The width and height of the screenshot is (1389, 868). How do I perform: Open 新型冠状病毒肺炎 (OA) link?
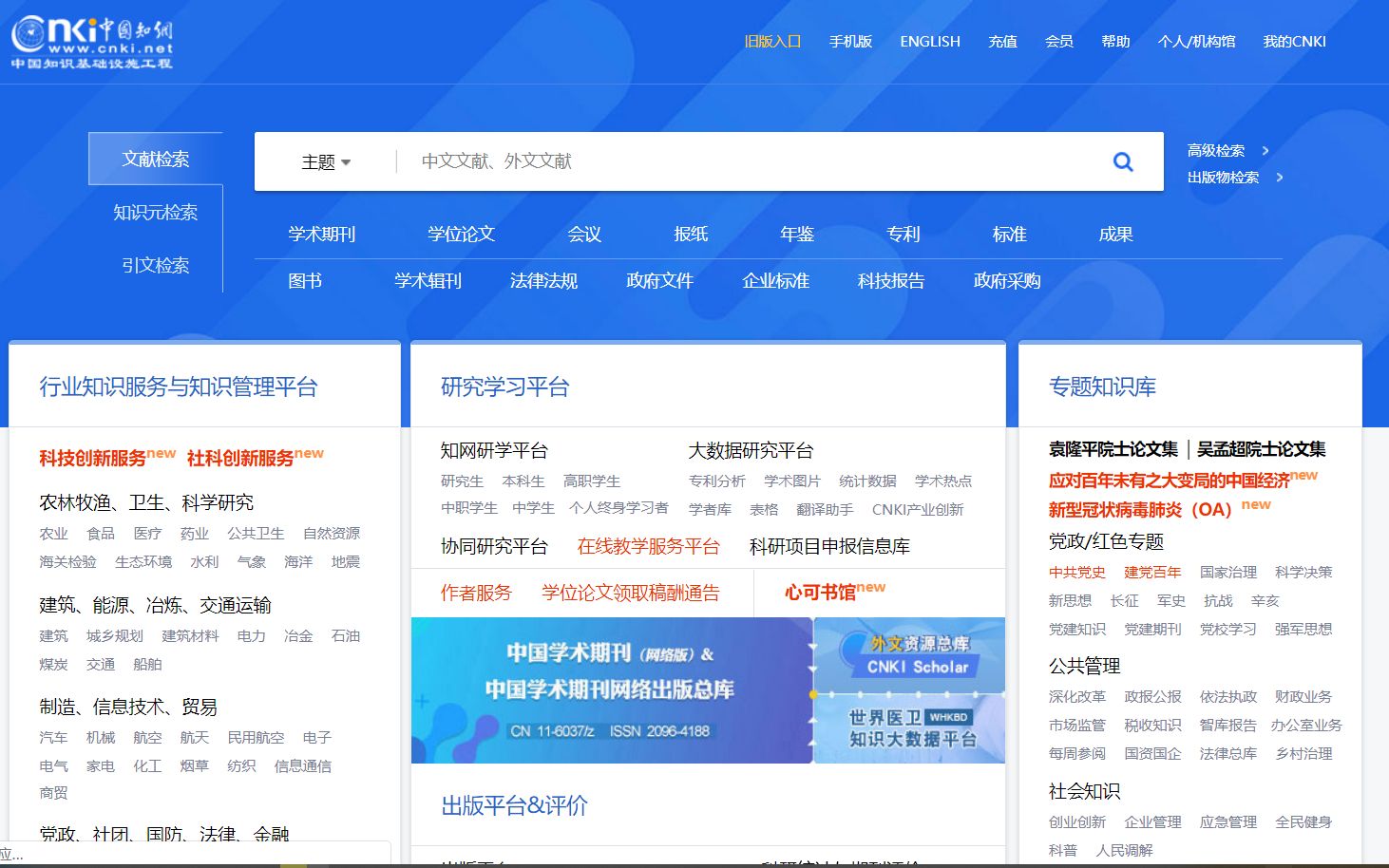point(1140,509)
